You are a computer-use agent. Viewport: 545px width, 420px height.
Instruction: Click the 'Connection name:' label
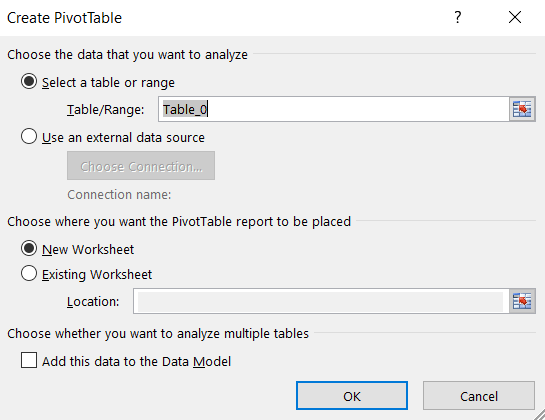coord(119,195)
